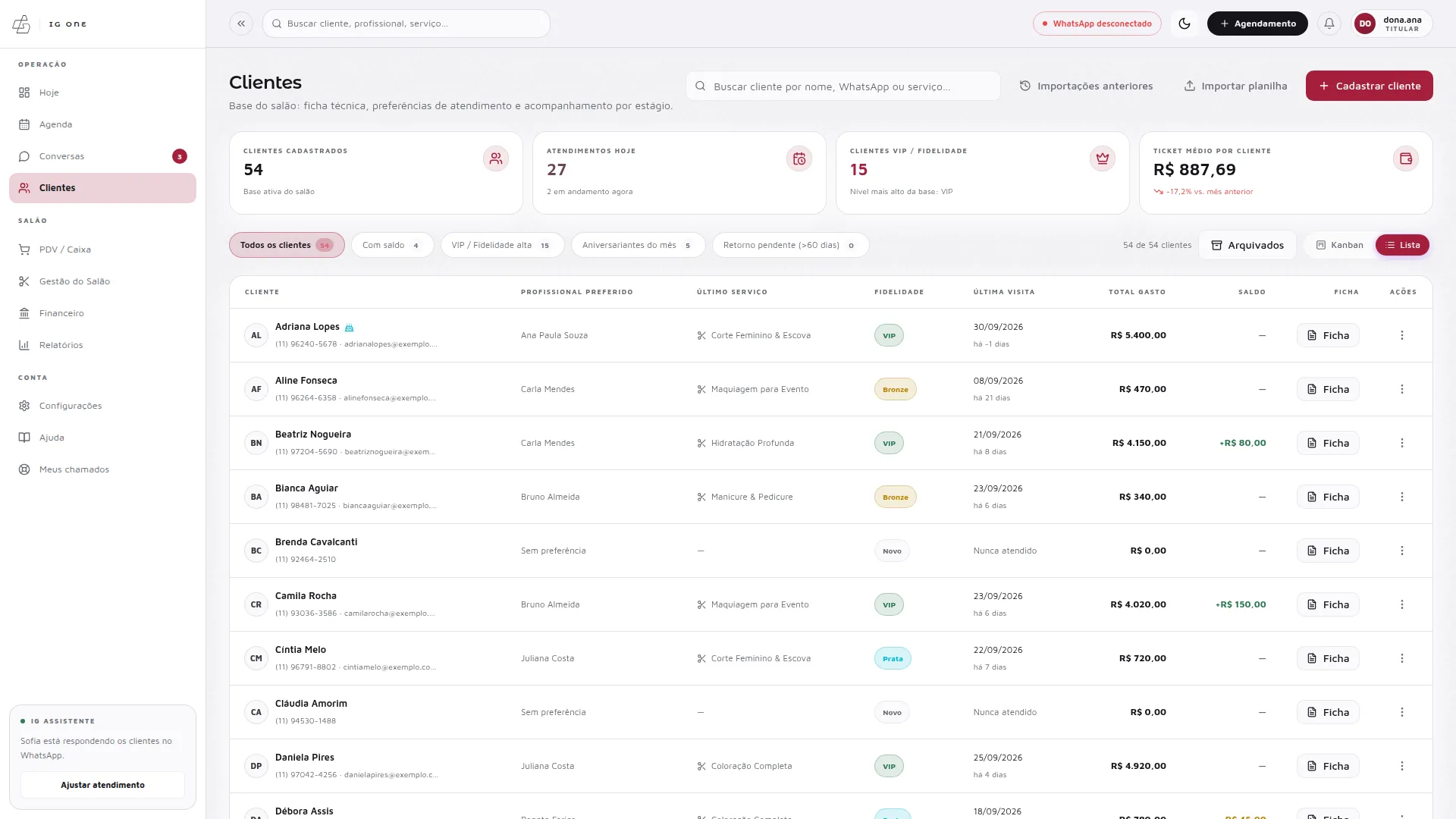
Task: Click the global search field
Action: 406,24
